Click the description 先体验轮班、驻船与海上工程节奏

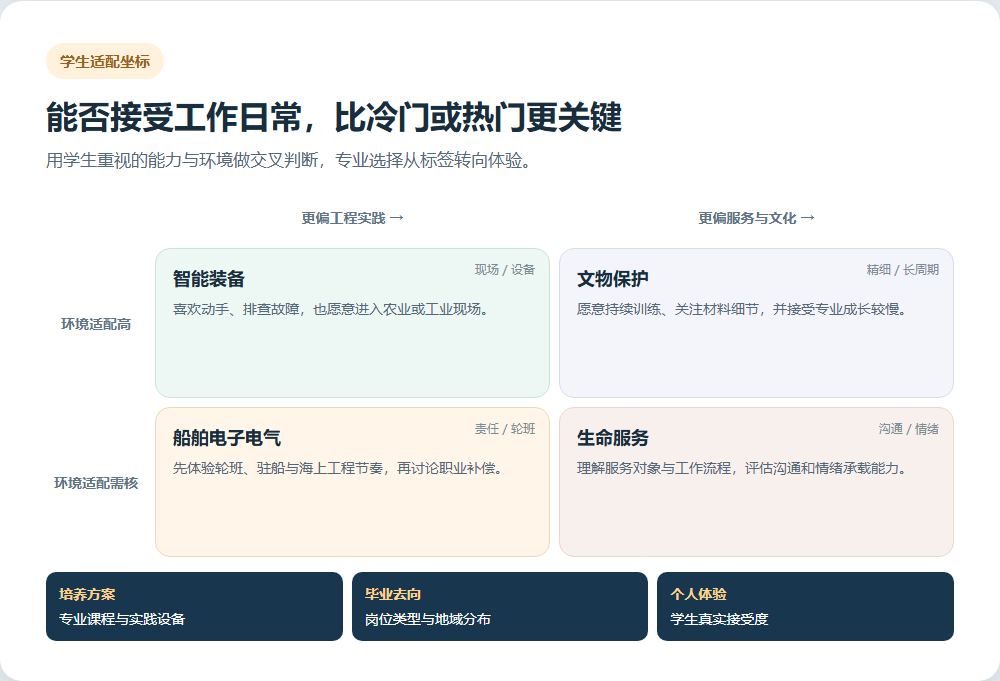(x=338, y=469)
